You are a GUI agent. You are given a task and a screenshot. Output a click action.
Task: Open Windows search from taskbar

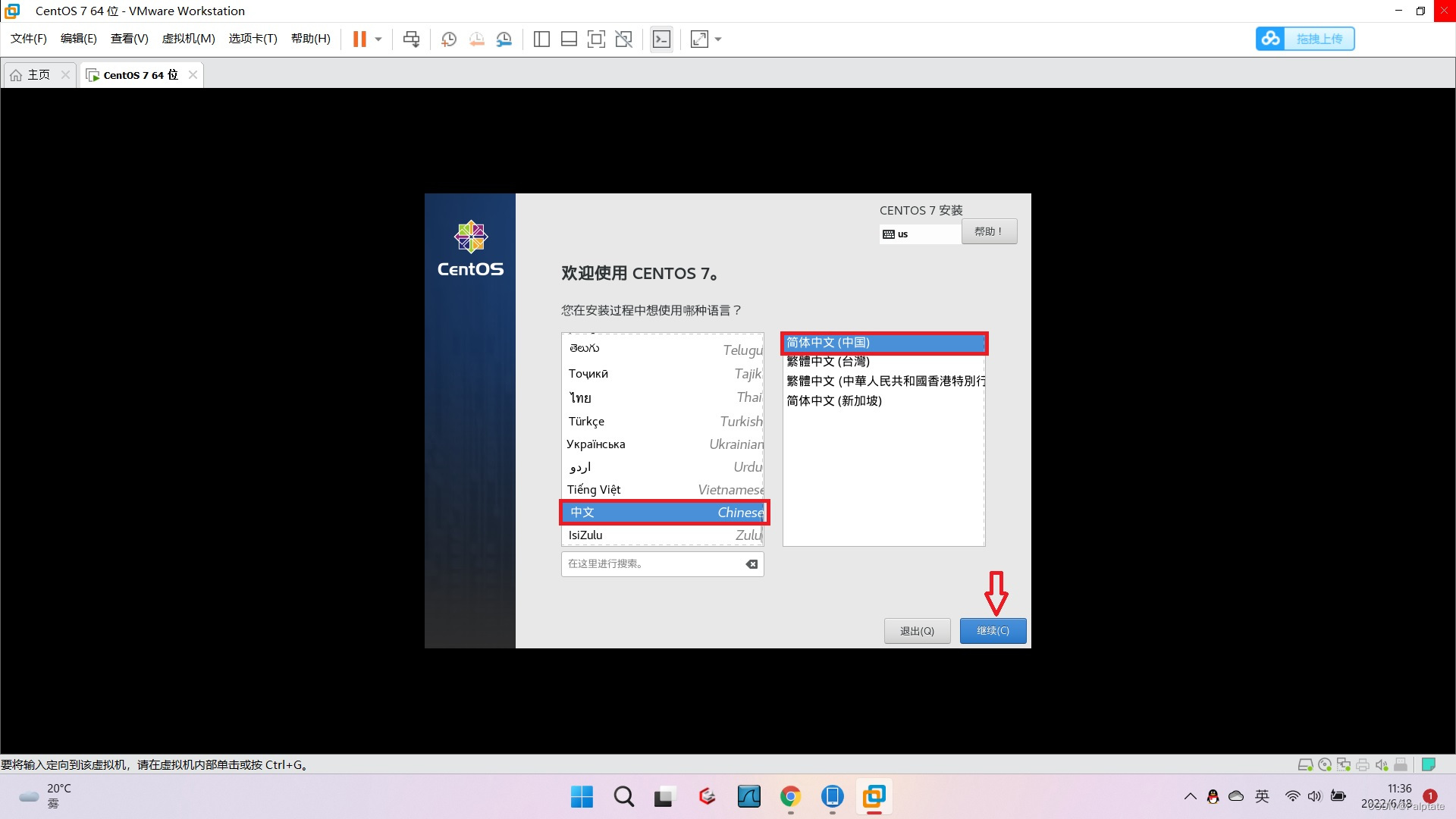(623, 796)
